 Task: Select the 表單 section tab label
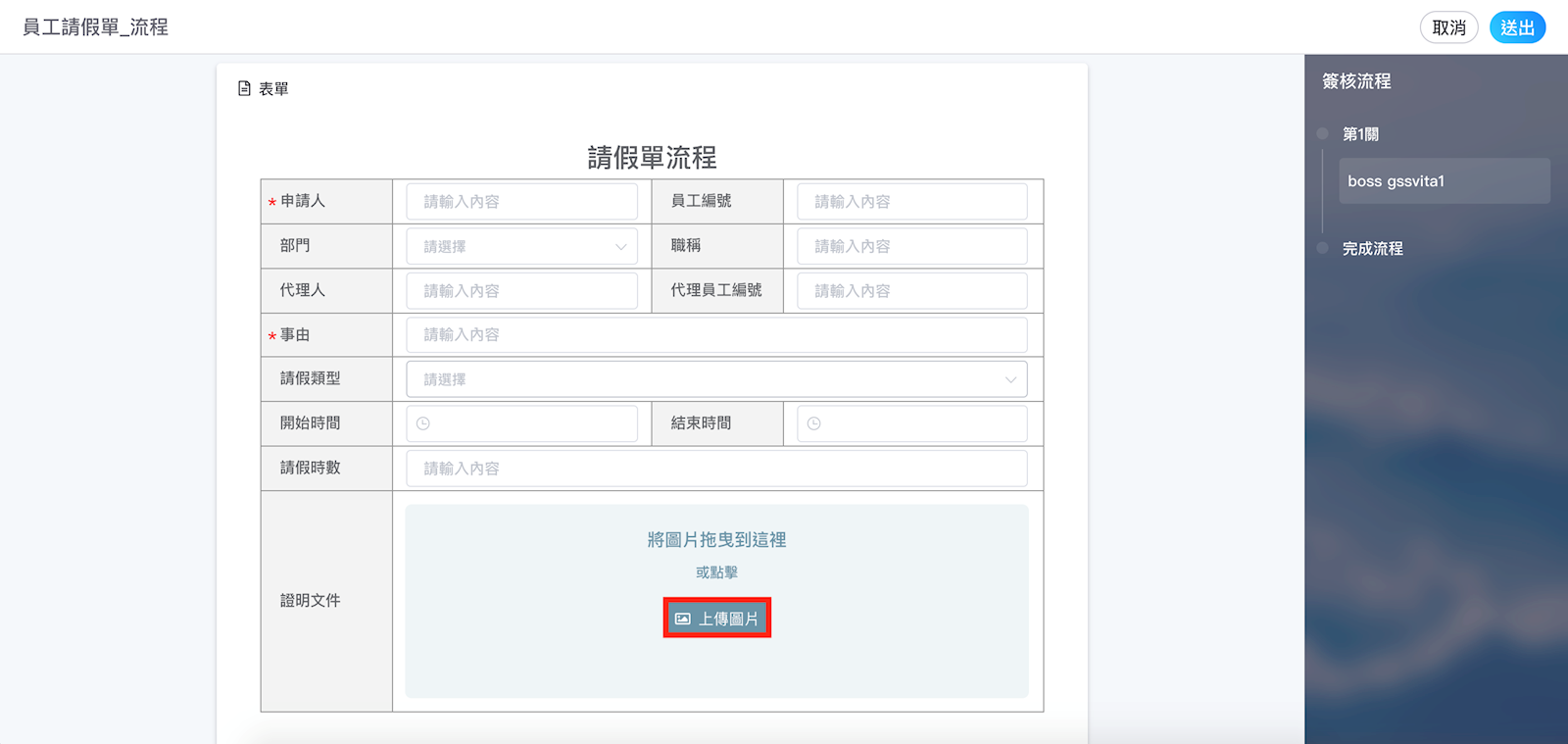273,89
